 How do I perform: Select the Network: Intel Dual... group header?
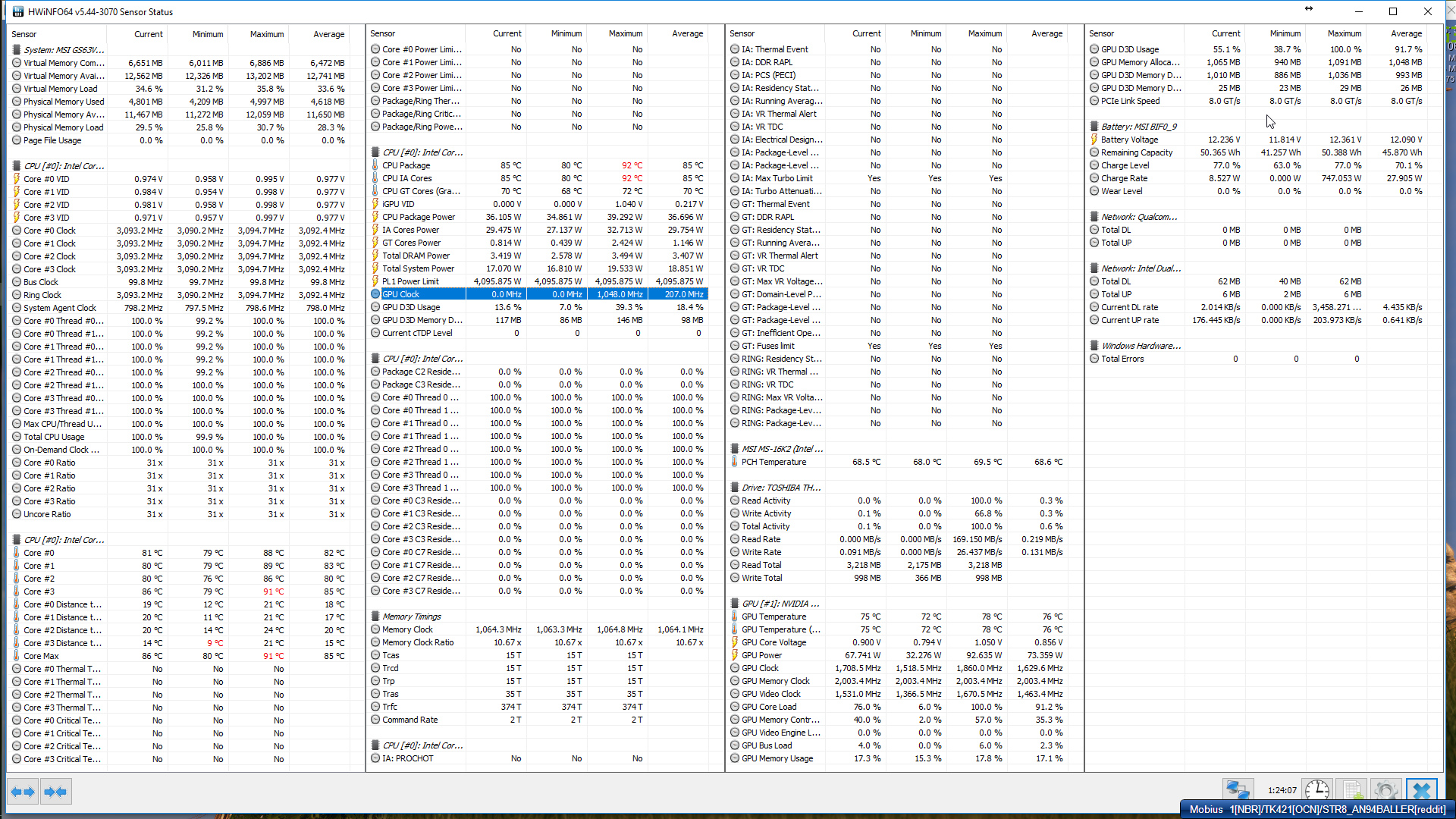coord(1141,268)
